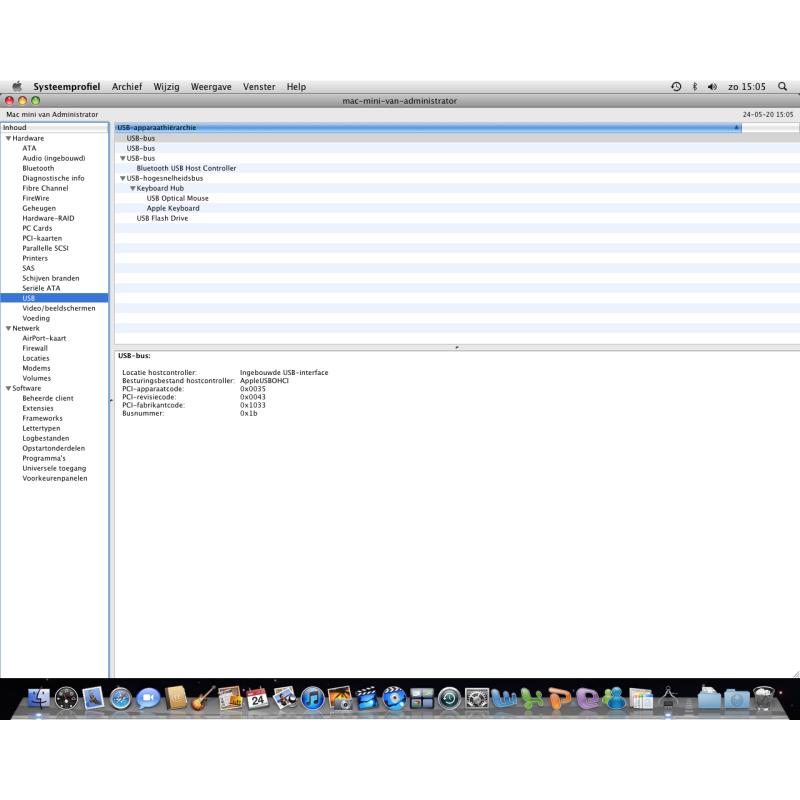Open the Documents folder stack in Dock

(709, 698)
